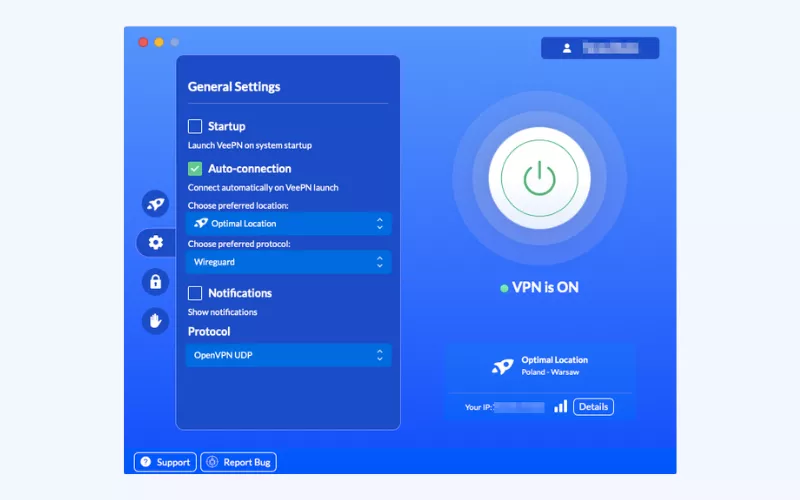Open the hand kill-switch sidebar icon
Screen dimensions: 800x500
(156, 321)
